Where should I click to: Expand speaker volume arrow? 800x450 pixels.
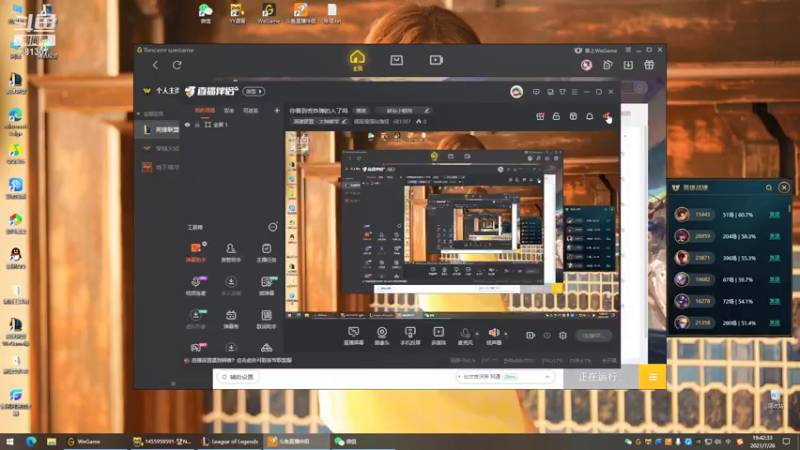506,334
